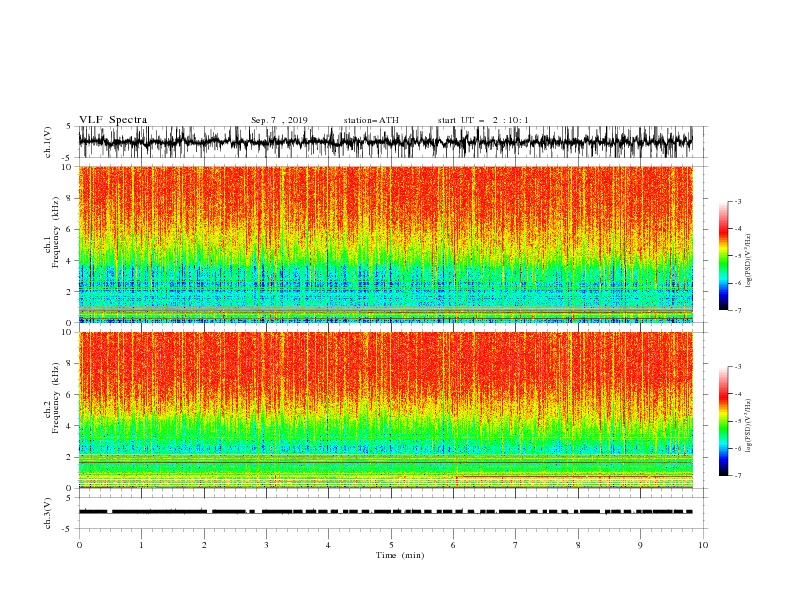Click inside the ch.1 spectrogram panel

coord(385,244)
